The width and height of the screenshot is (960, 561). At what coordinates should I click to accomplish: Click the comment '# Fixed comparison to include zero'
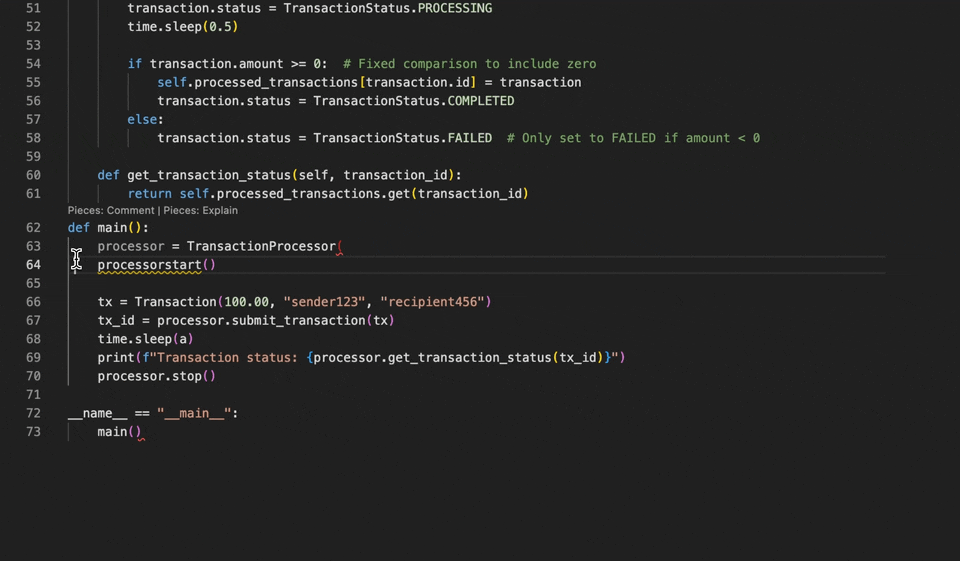(470, 64)
